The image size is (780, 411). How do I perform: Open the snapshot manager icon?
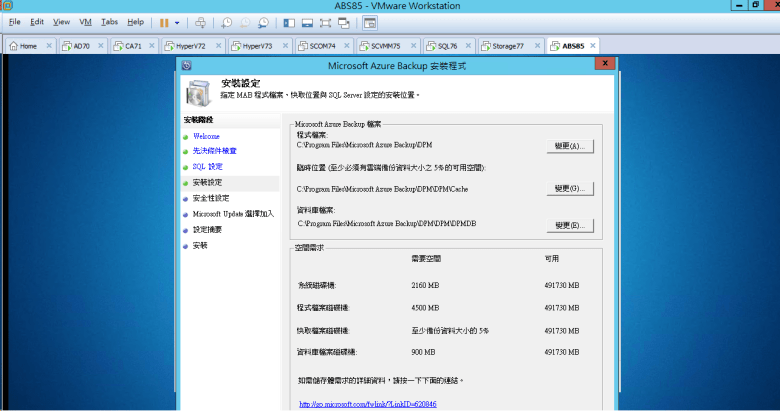(263, 21)
